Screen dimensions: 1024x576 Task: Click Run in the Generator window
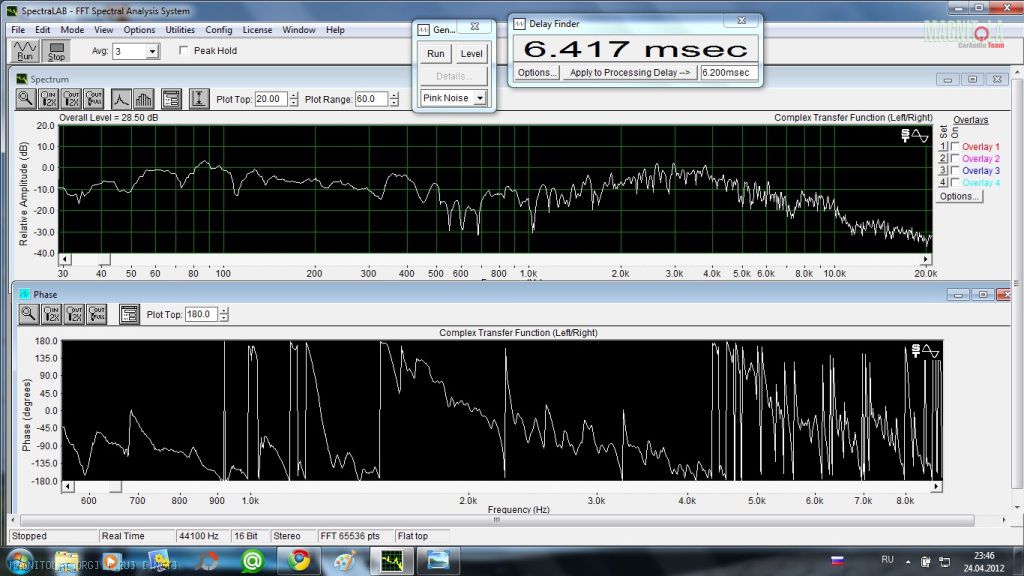[x=435, y=54]
